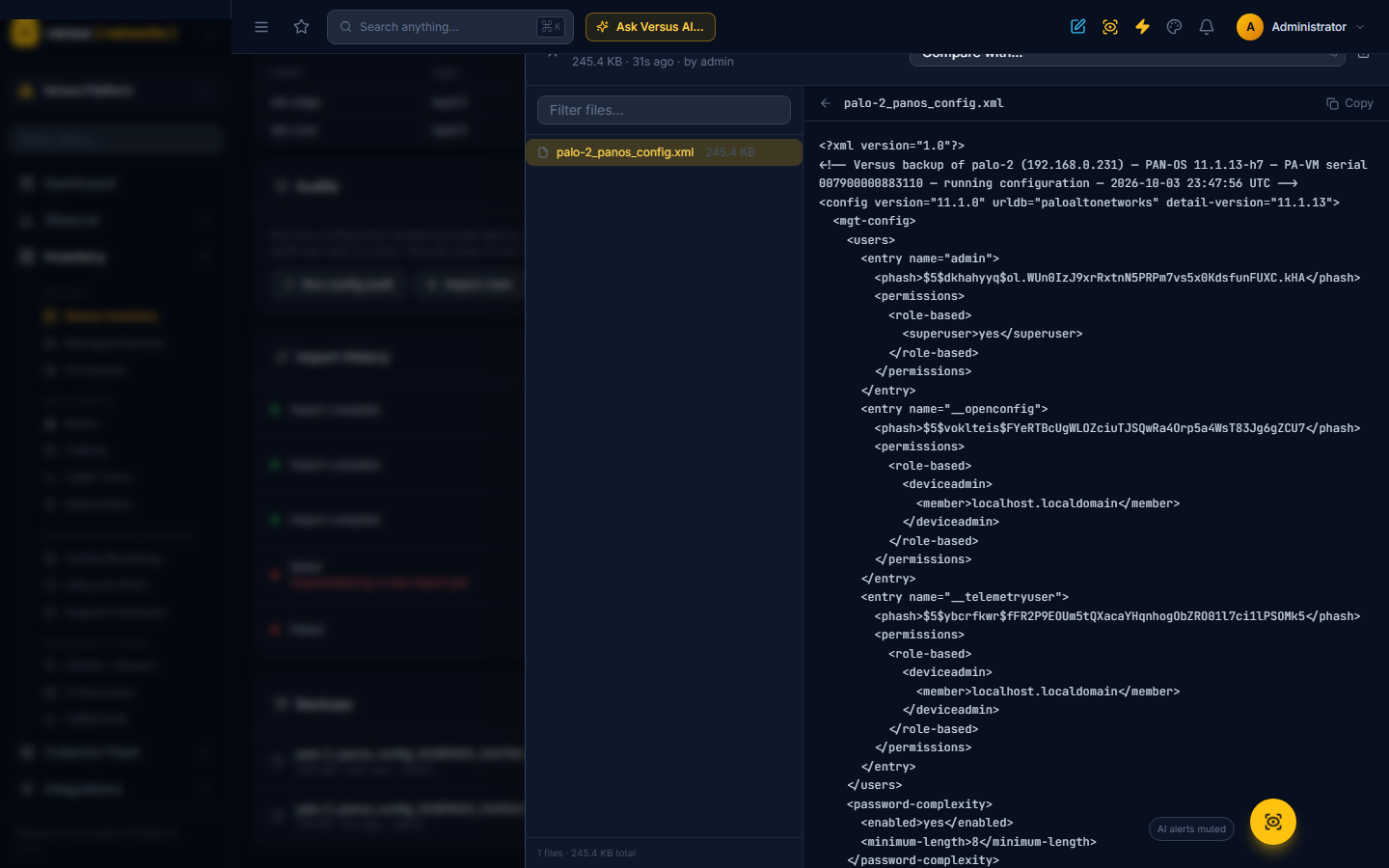
Task: Click the '245.4 KB · 31s ago · by admin' text
Action: point(653,62)
